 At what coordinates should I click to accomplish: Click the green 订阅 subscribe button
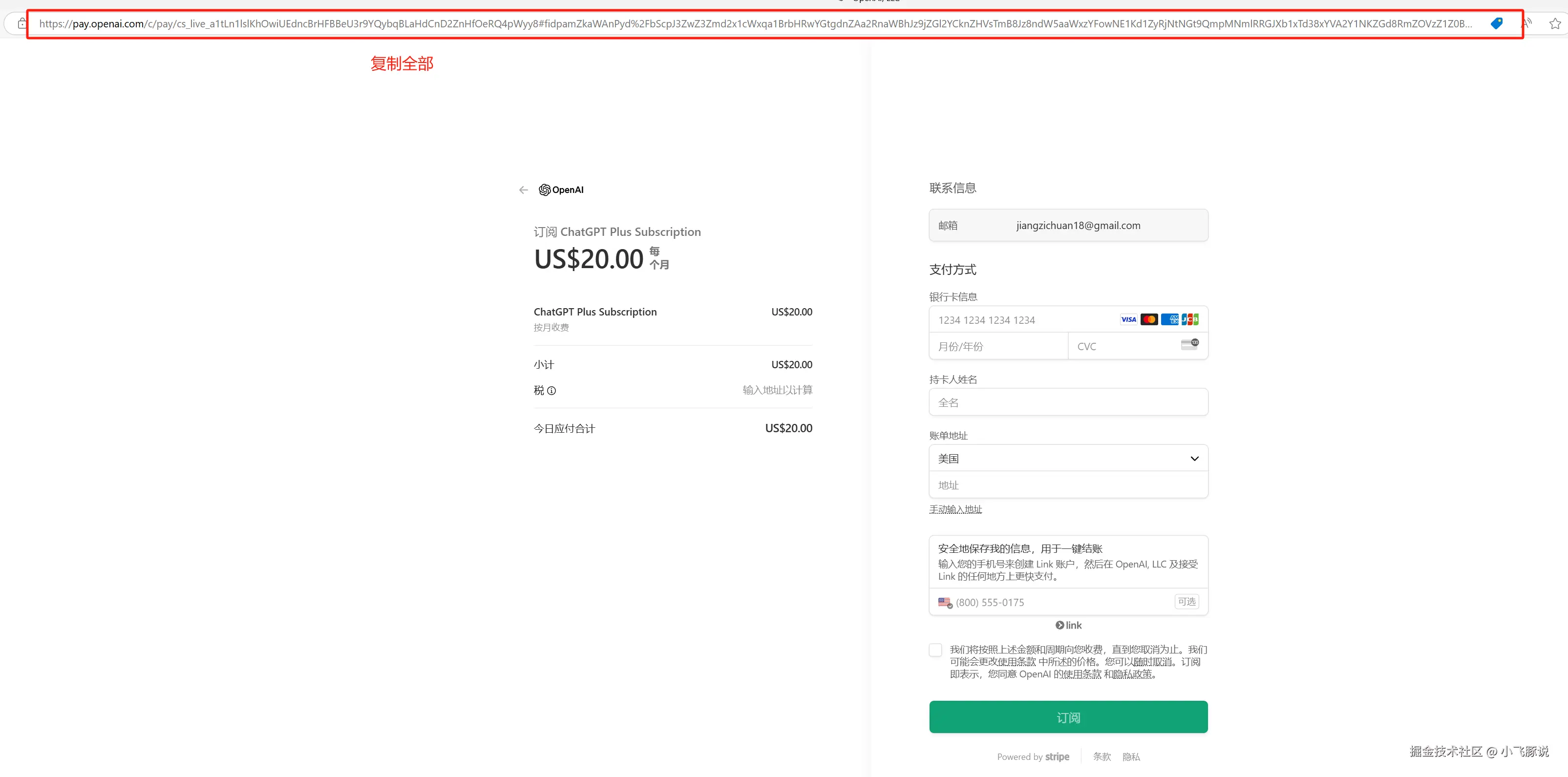(1068, 717)
